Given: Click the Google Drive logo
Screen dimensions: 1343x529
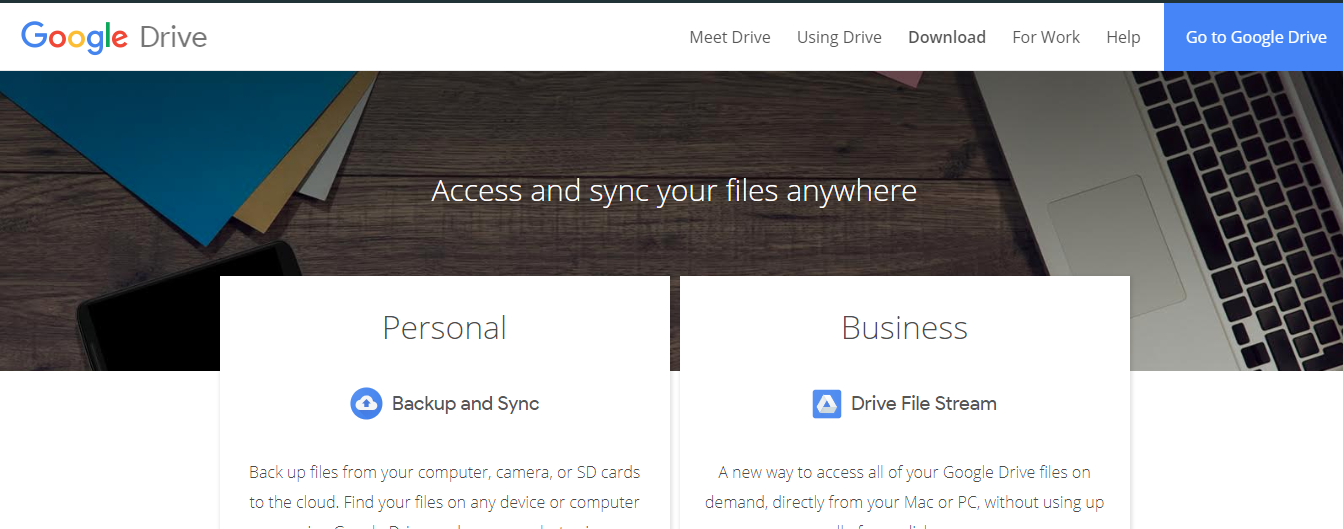Looking at the screenshot, I should 114,37.
